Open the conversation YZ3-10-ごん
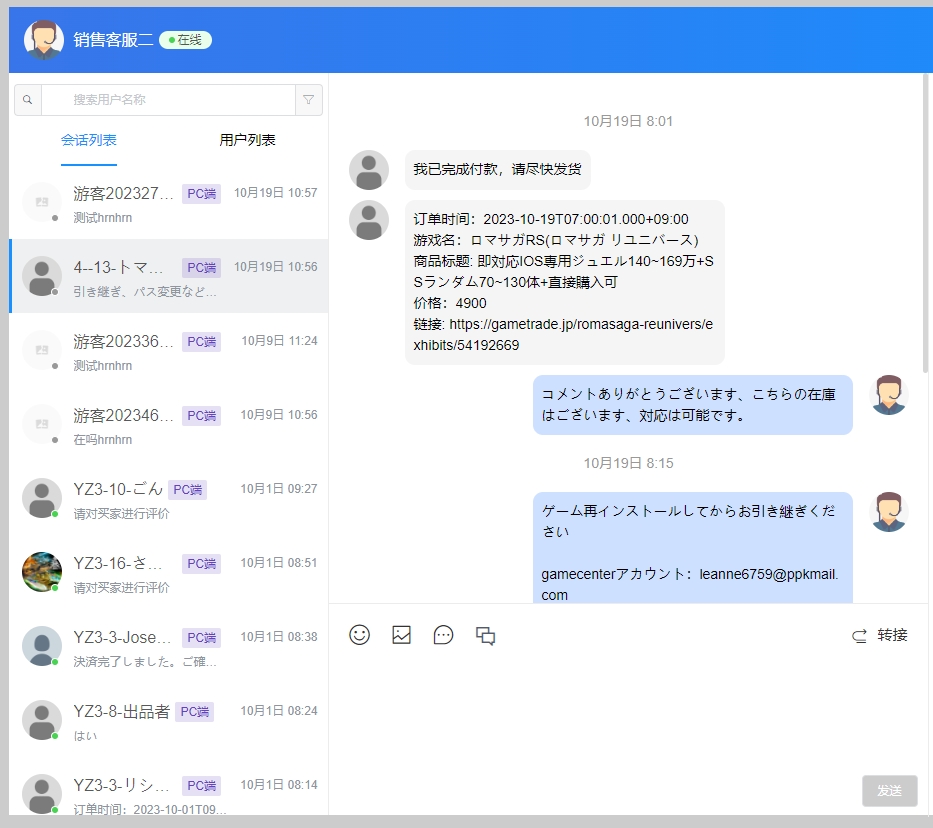Image resolution: width=933 pixels, height=828 pixels. coord(169,498)
